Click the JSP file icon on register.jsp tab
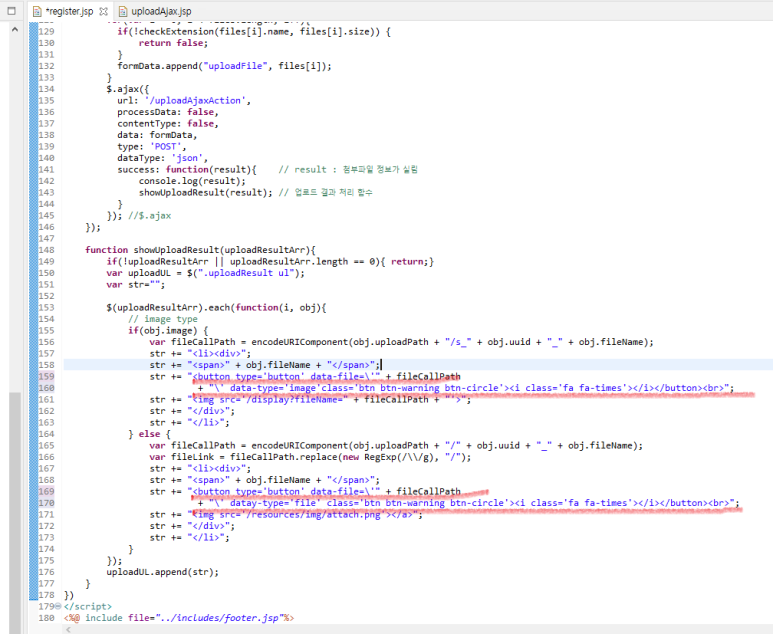The image size is (773, 634). click(36, 11)
